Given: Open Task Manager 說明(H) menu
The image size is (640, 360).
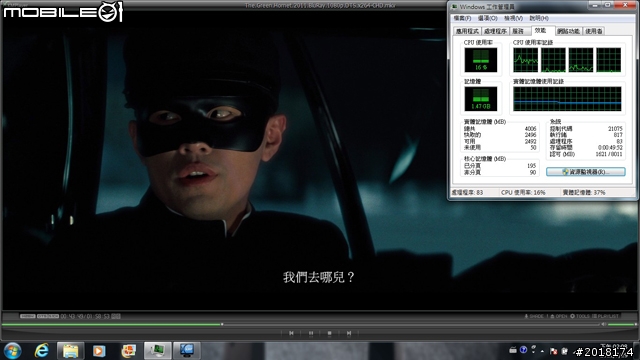Looking at the screenshot, I should point(539,18).
